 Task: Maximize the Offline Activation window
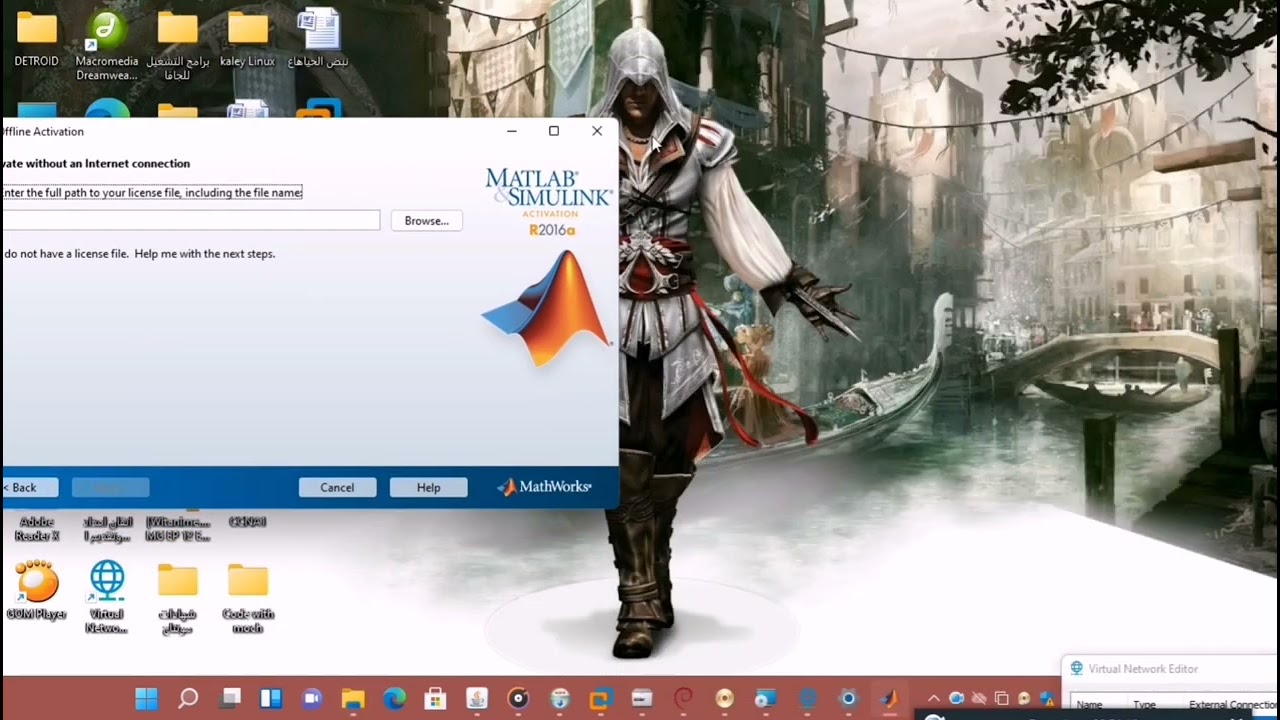554,131
